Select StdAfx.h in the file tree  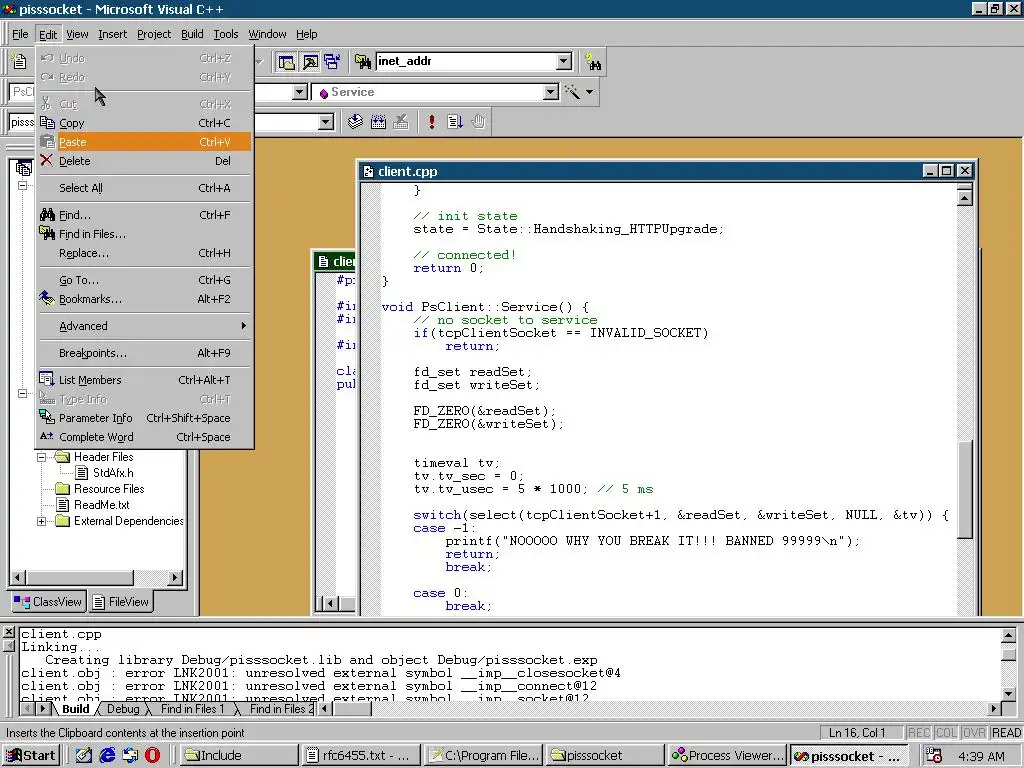[x=113, y=473]
